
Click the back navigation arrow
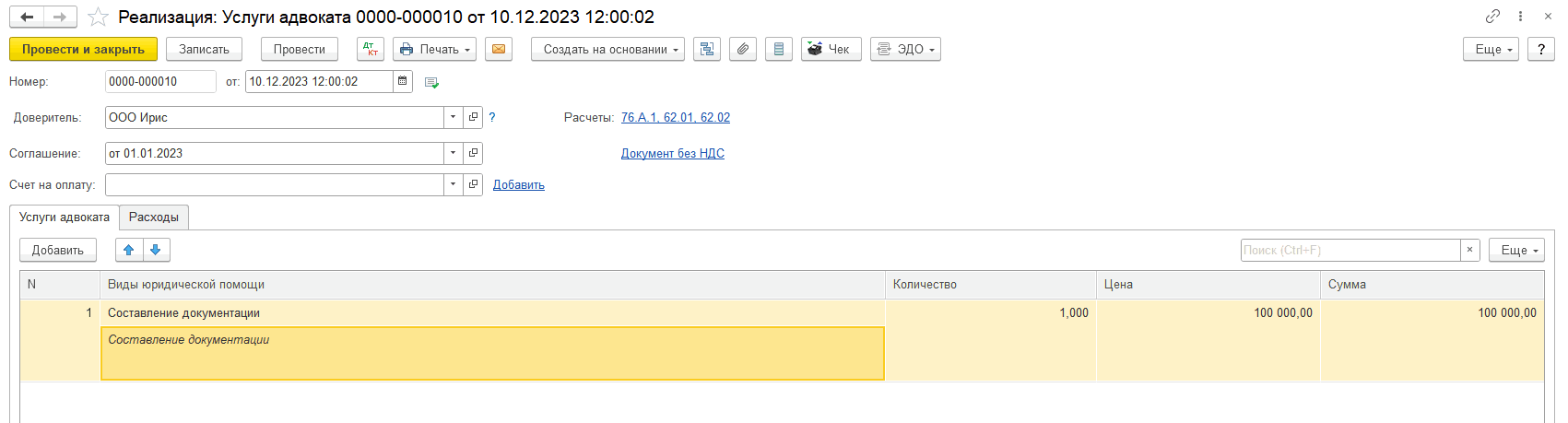pos(27,18)
